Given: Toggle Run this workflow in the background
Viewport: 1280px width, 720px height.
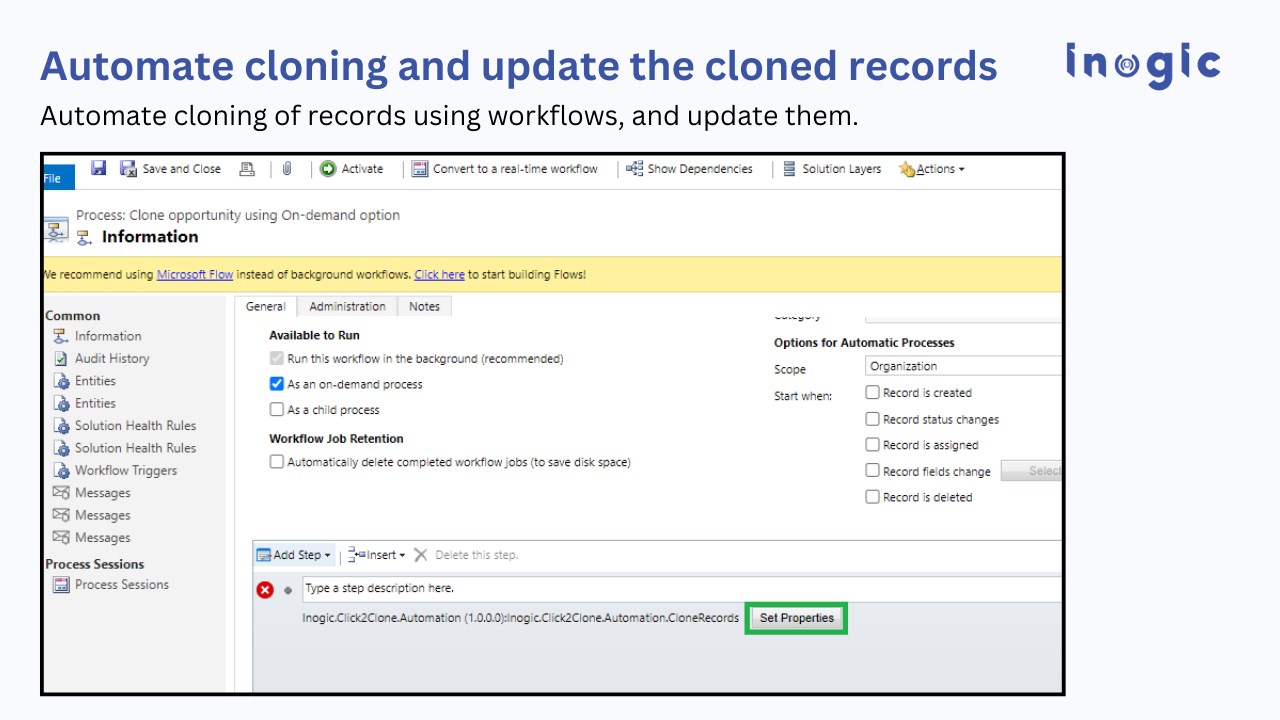Looking at the screenshot, I should coord(277,358).
